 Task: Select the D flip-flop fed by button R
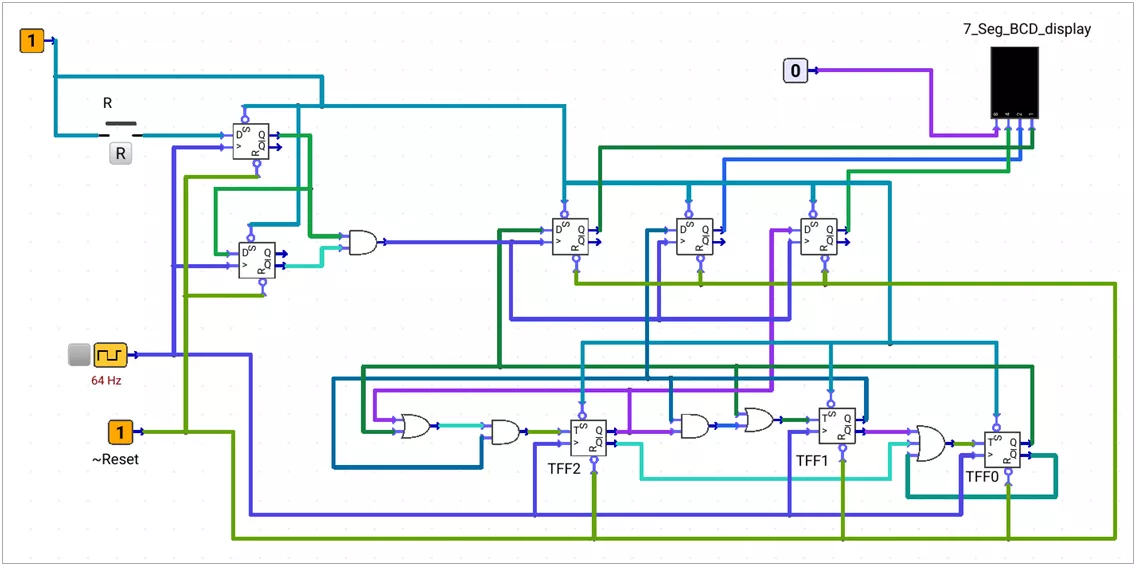coord(250,141)
